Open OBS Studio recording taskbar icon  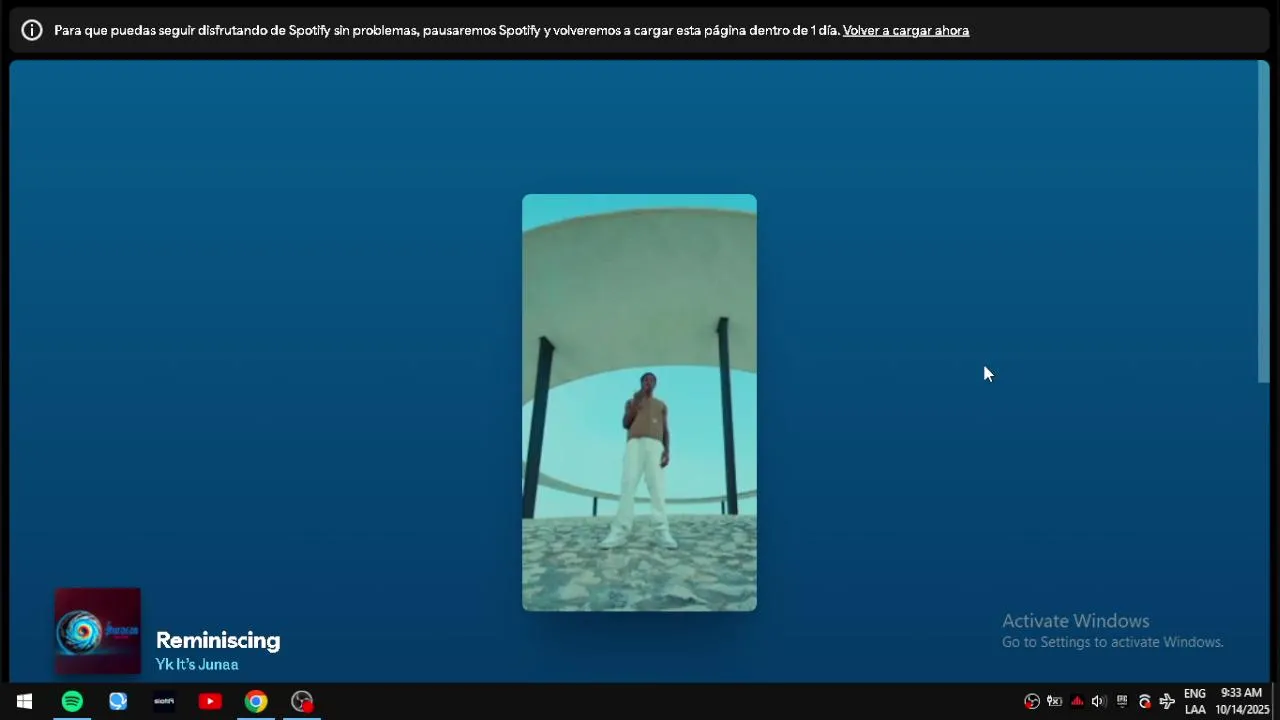click(x=302, y=701)
